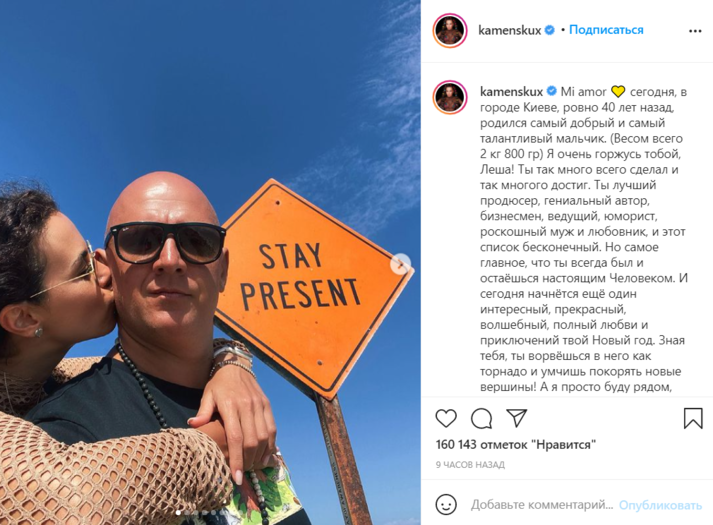Open the three-dots more options menu
Viewport: 713px width, 525px height.
(695, 31)
